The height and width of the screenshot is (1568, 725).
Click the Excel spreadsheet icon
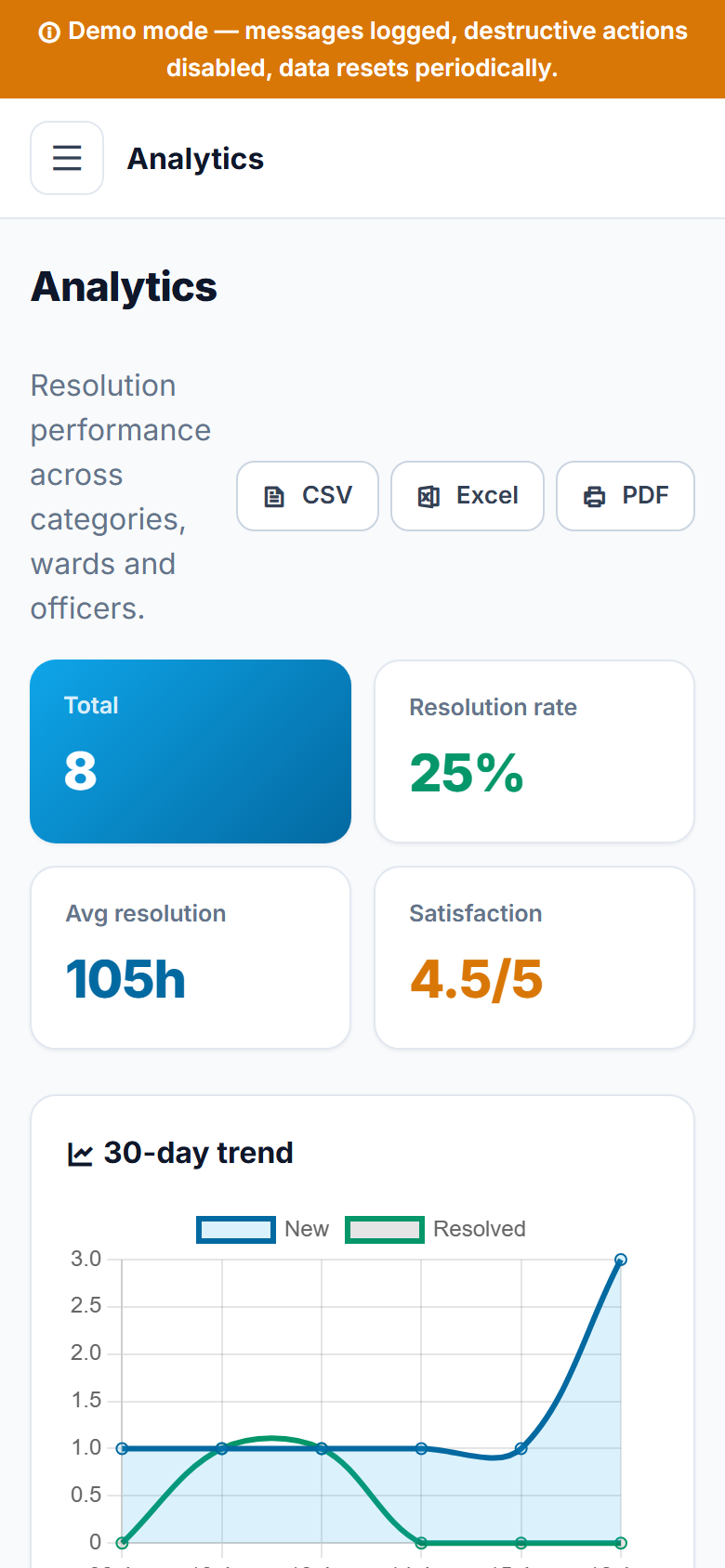coord(428,497)
